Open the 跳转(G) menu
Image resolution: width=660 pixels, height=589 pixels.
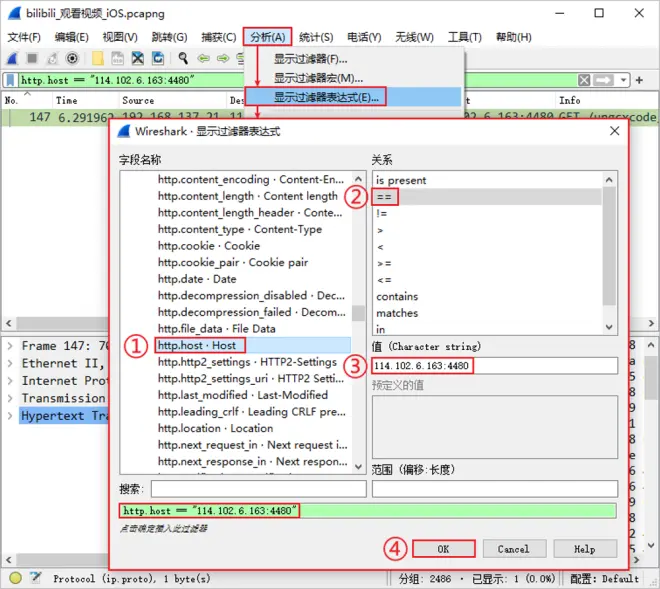click(169, 37)
